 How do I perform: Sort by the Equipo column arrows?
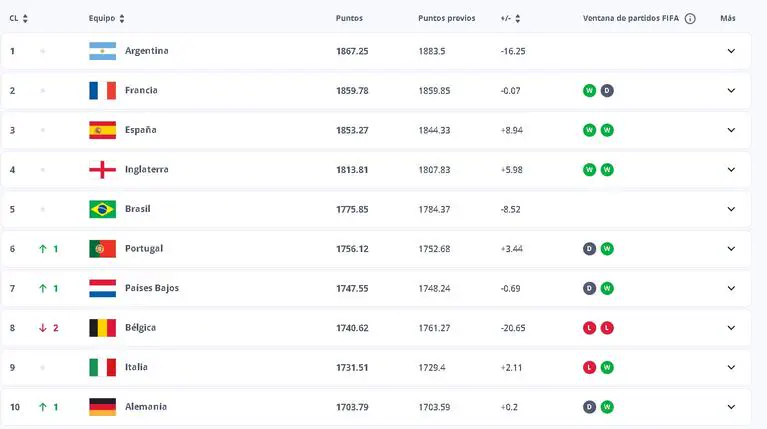[x=122, y=19]
